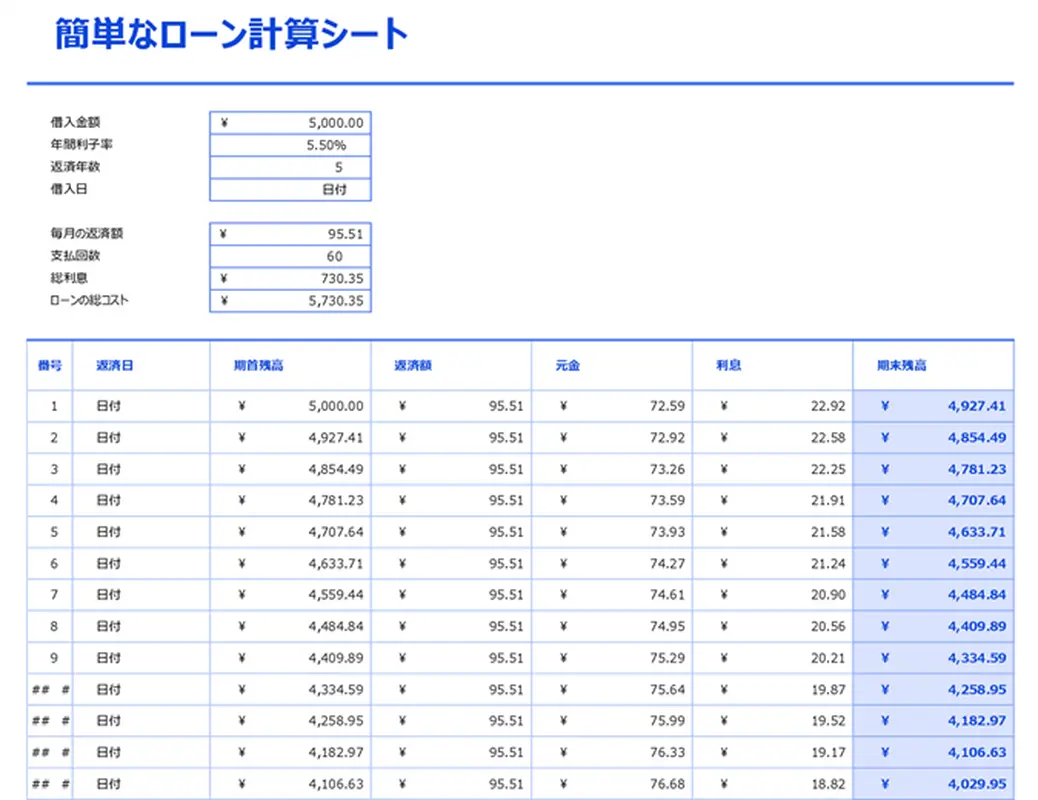Image resolution: width=1038 pixels, height=800 pixels.
Task: Select the 借入日 date input cell
Action: [x=290, y=189]
